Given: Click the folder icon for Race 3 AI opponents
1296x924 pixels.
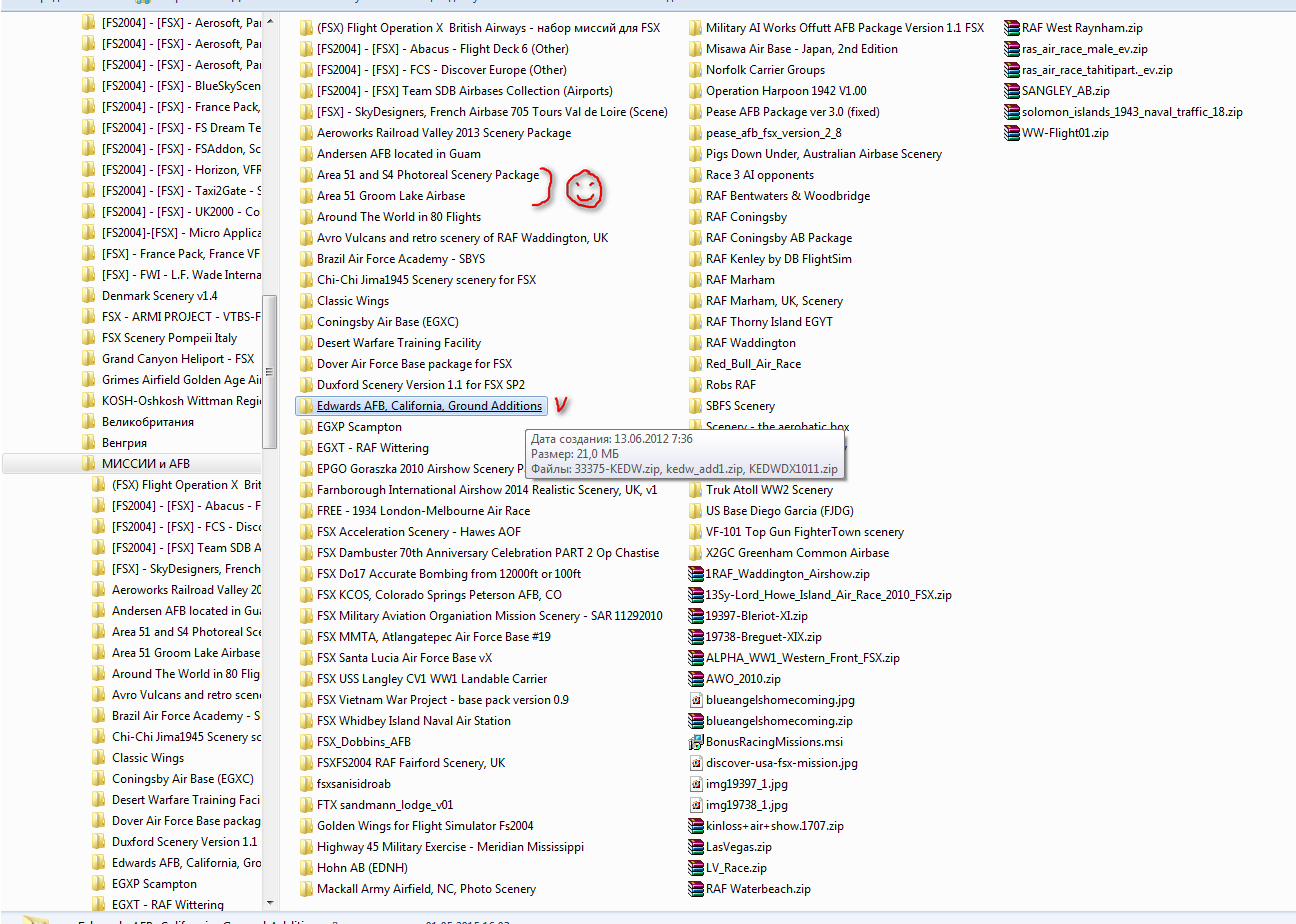Looking at the screenshot, I should click(x=696, y=175).
